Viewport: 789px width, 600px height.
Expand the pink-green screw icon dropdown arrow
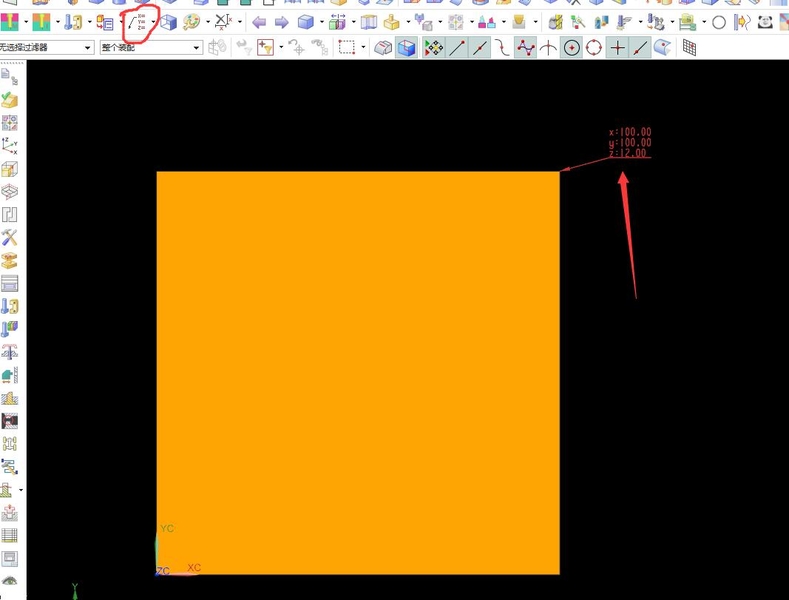click(x=26, y=22)
